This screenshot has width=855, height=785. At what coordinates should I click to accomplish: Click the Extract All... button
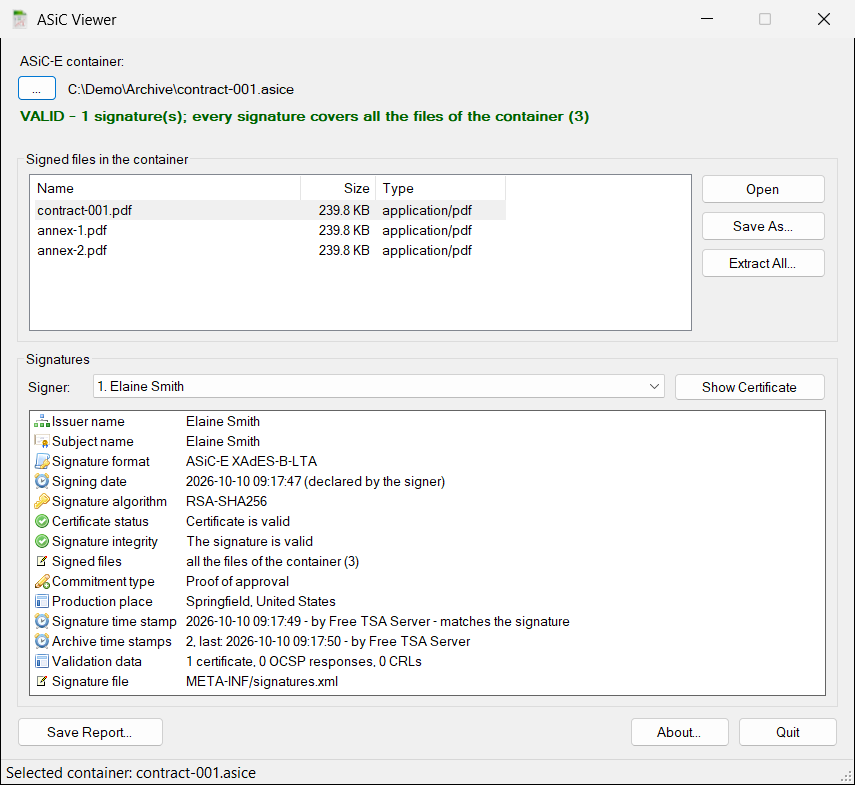click(763, 263)
